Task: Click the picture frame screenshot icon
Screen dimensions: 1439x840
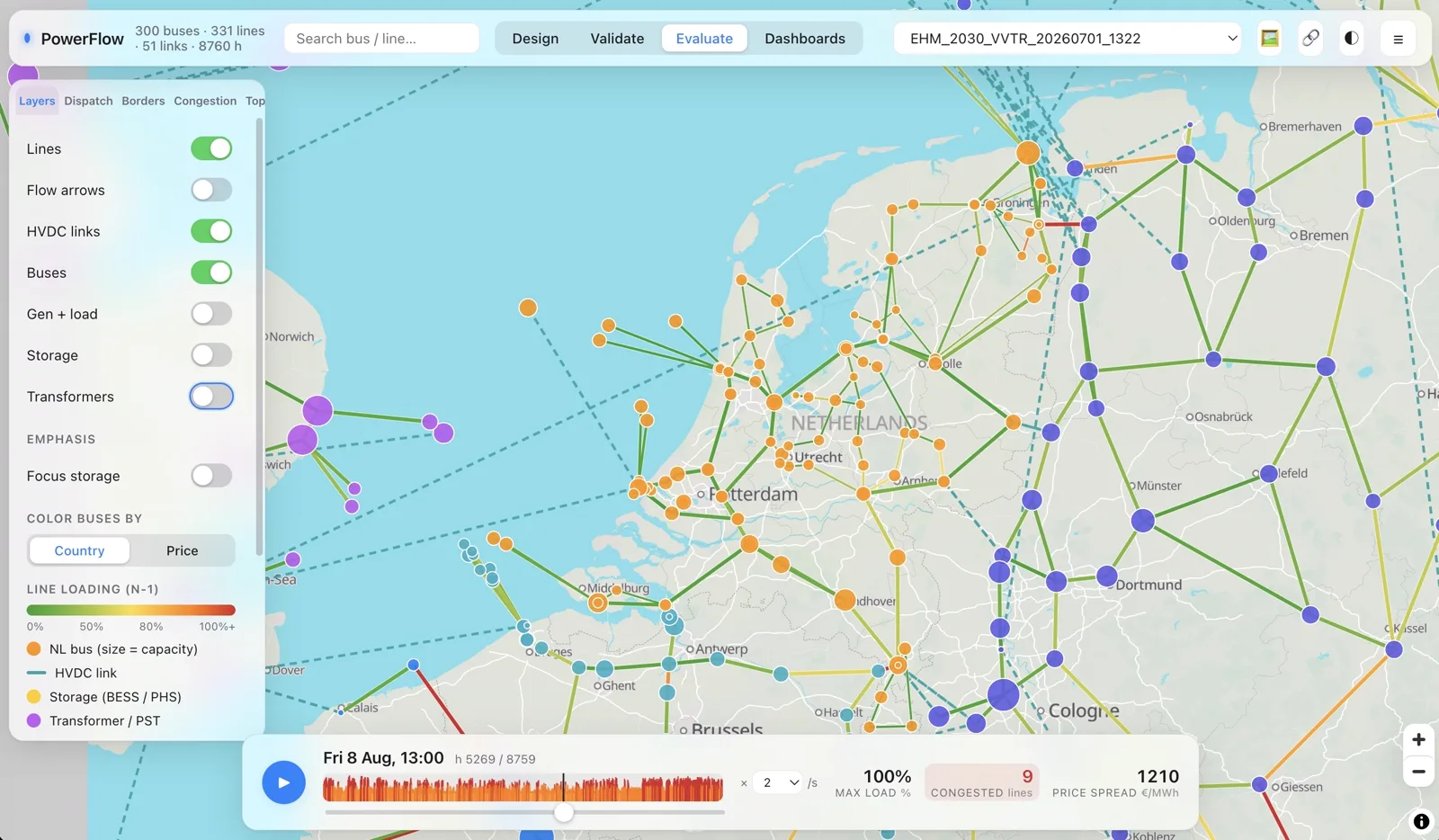Action: pyautogui.click(x=1269, y=39)
